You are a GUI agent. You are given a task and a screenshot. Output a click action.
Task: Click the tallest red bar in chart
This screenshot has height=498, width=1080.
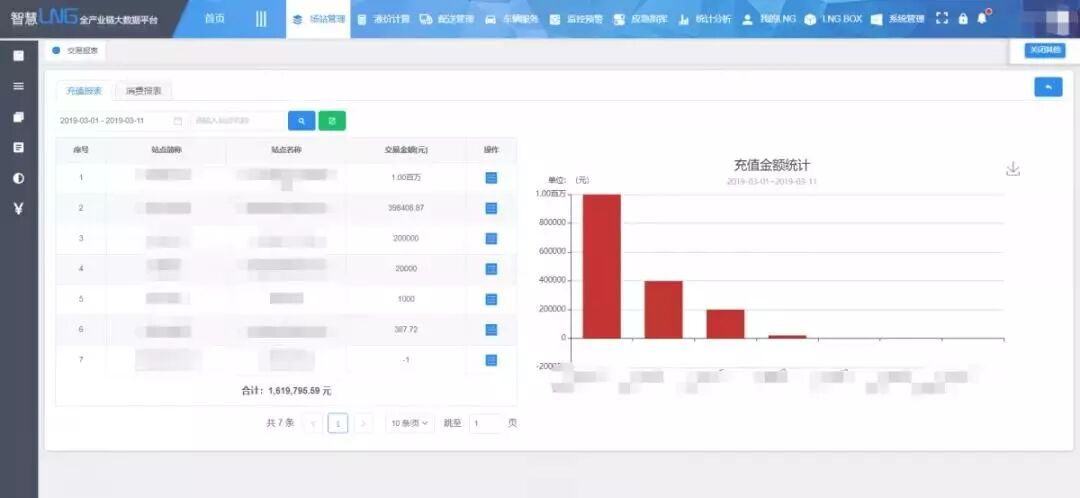(x=601, y=266)
